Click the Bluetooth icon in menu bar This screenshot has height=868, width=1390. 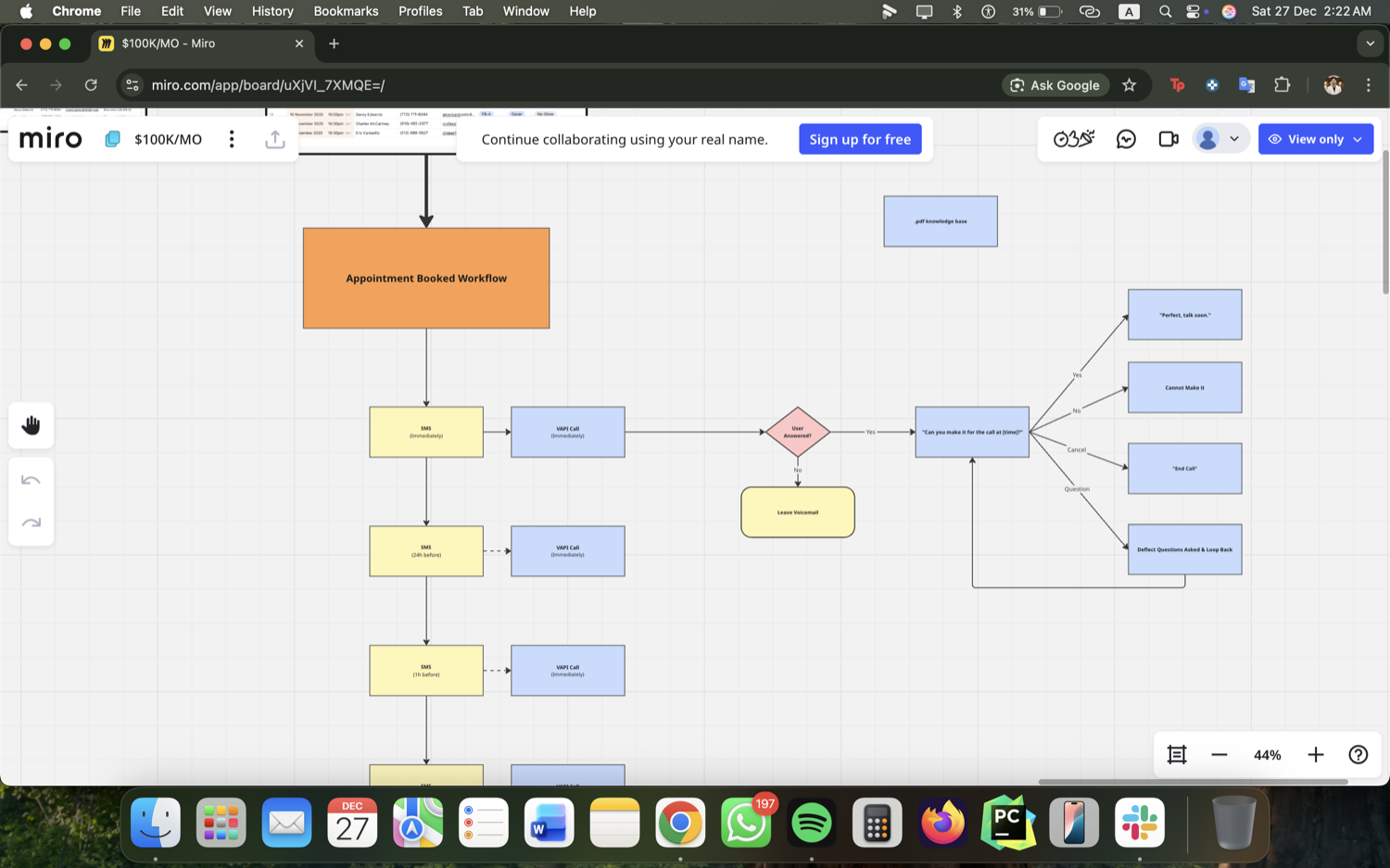(957, 11)
